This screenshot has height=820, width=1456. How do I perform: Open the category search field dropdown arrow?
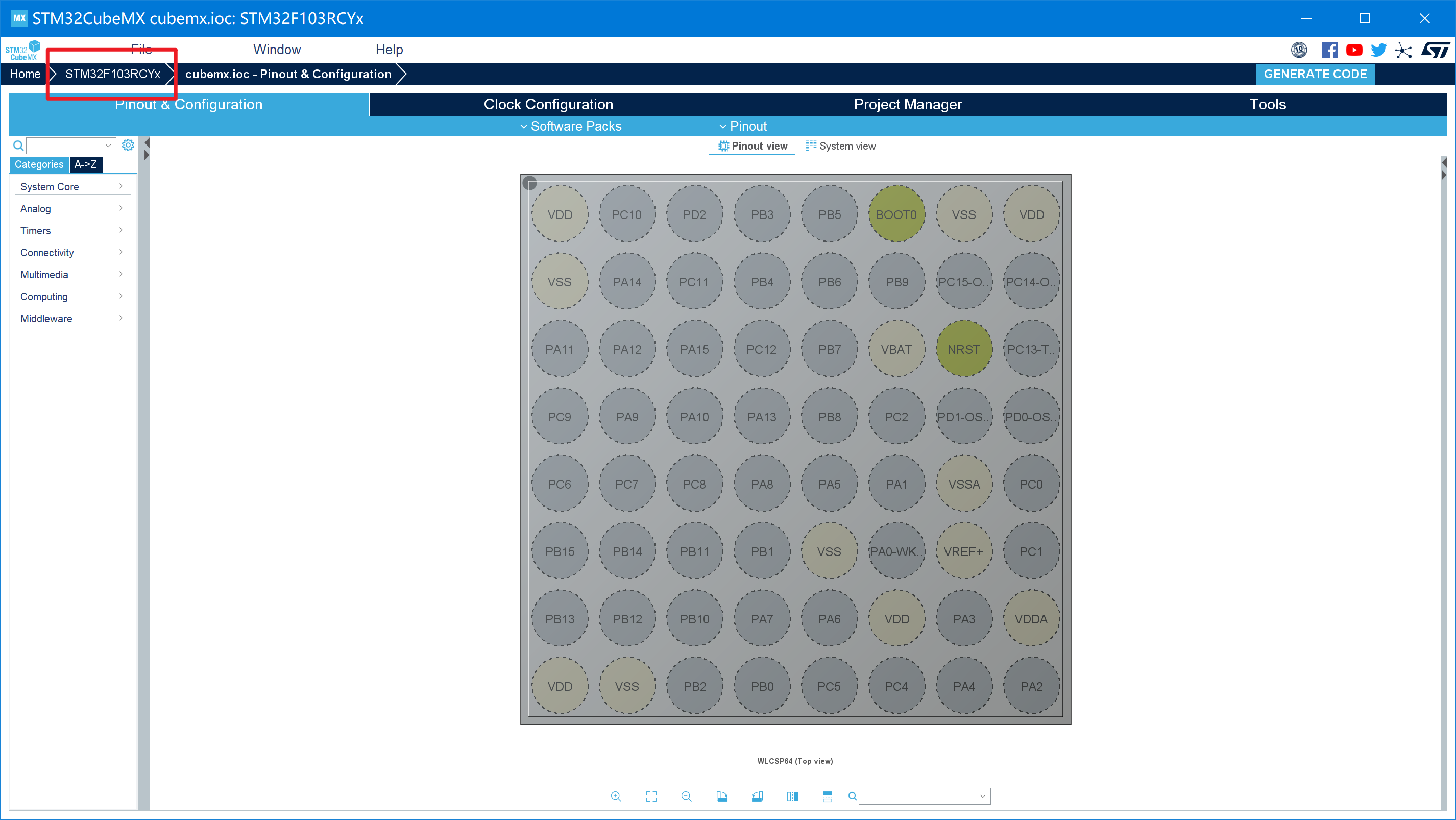tap(108, 146)
